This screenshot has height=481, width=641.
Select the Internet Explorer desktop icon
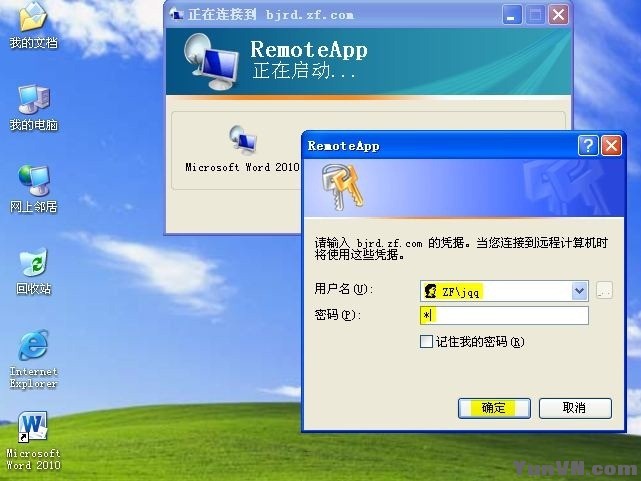pyautogui.click(x=34, y=359)
